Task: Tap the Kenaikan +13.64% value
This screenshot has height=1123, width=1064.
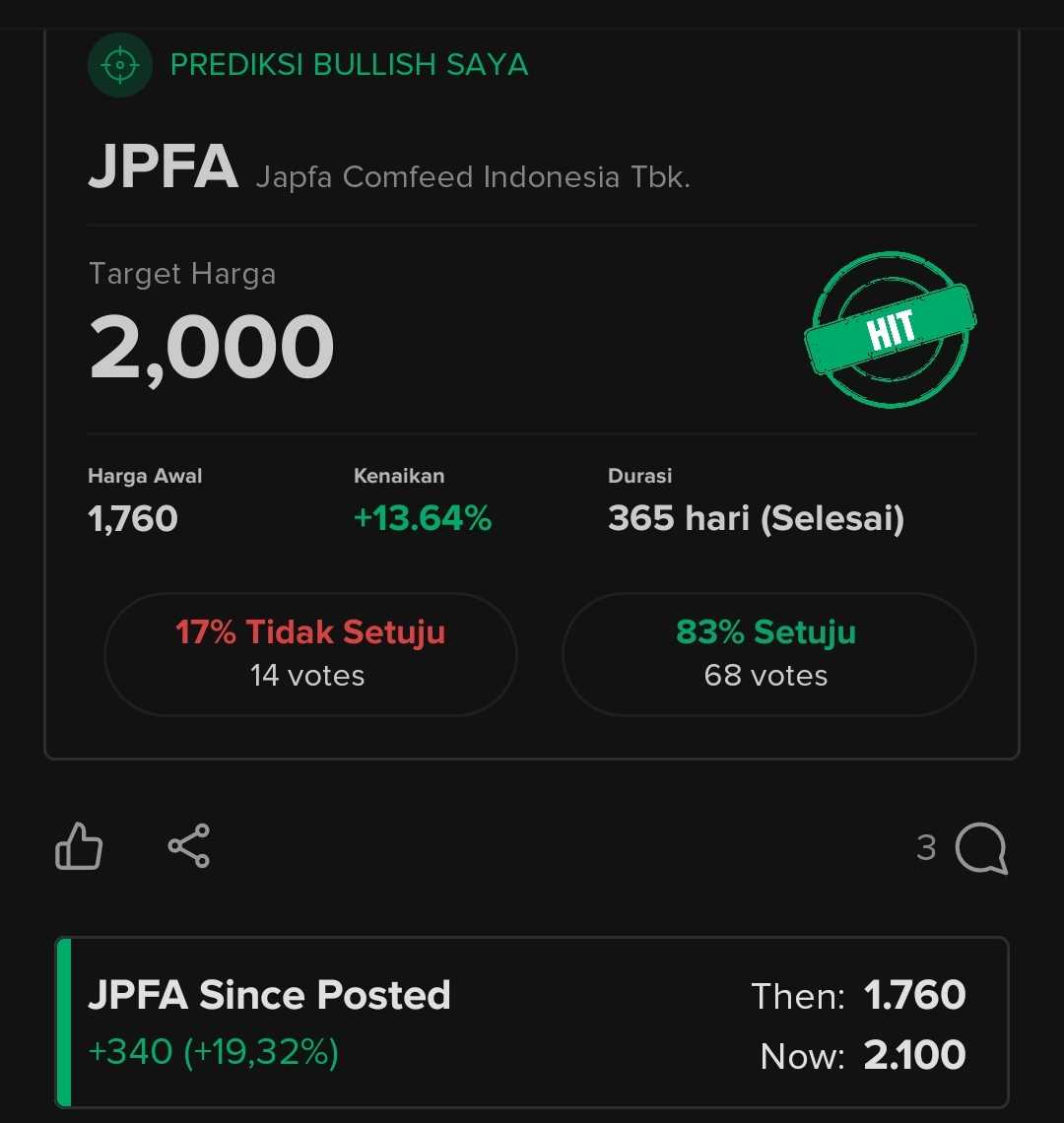Action: [423, 518]
